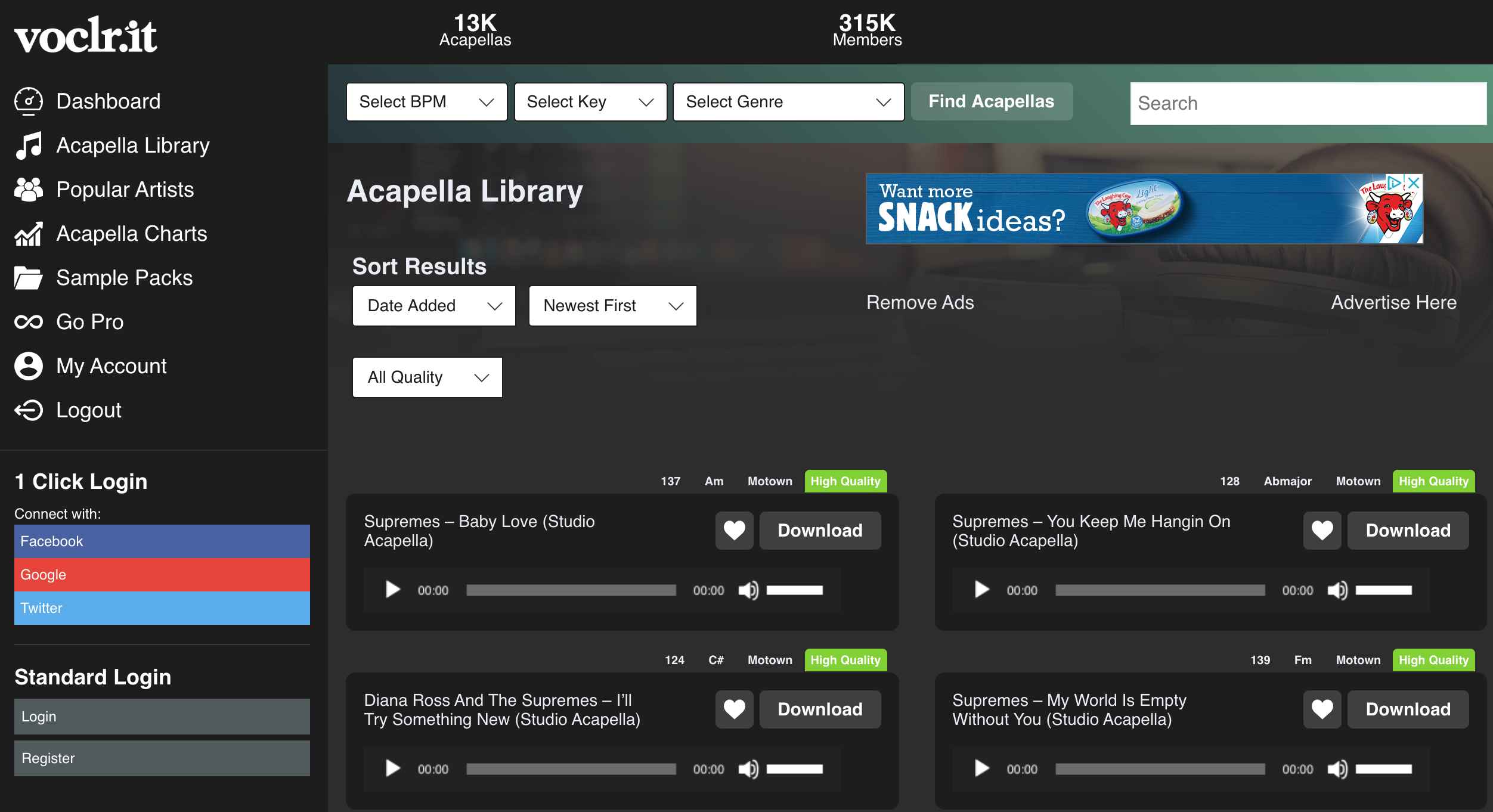Click the Logout arrow icon
Image resolution: width=1493 pixels, height=812 pixels.
pyautogui.click(x=29, y=410)
